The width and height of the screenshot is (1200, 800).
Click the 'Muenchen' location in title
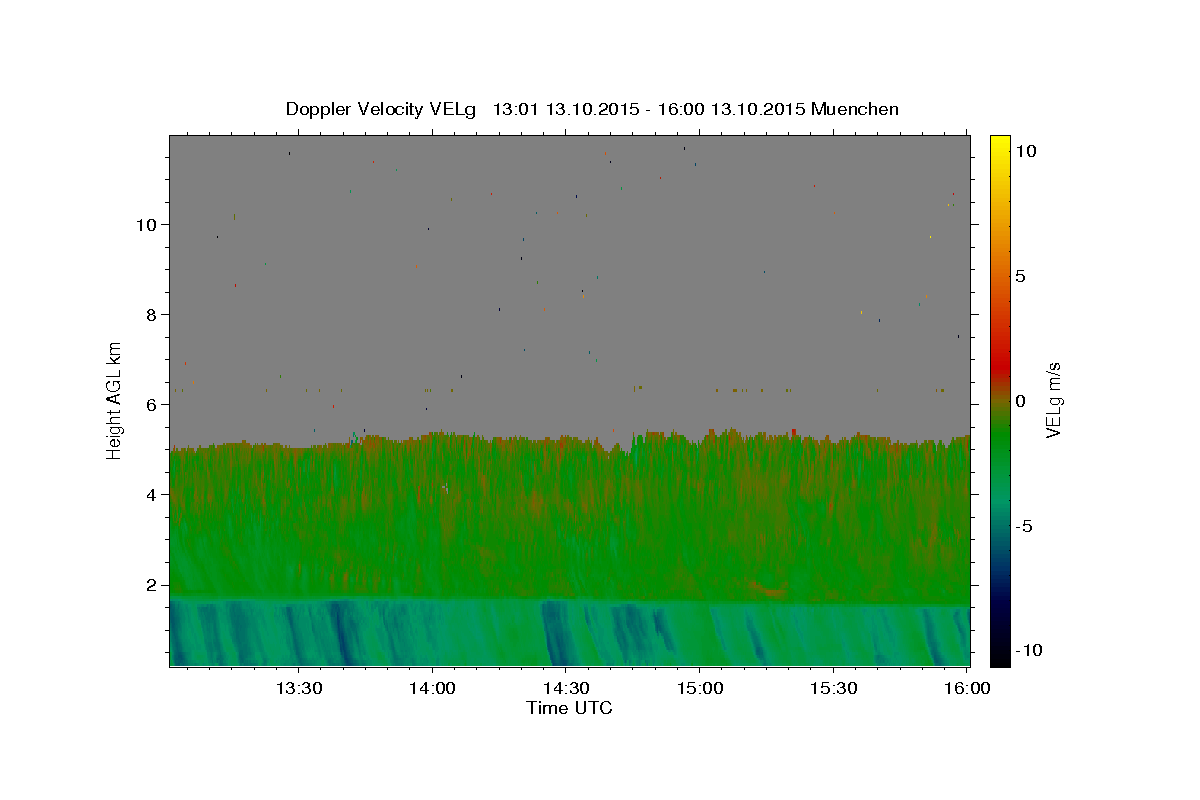[x=855, y=109]
